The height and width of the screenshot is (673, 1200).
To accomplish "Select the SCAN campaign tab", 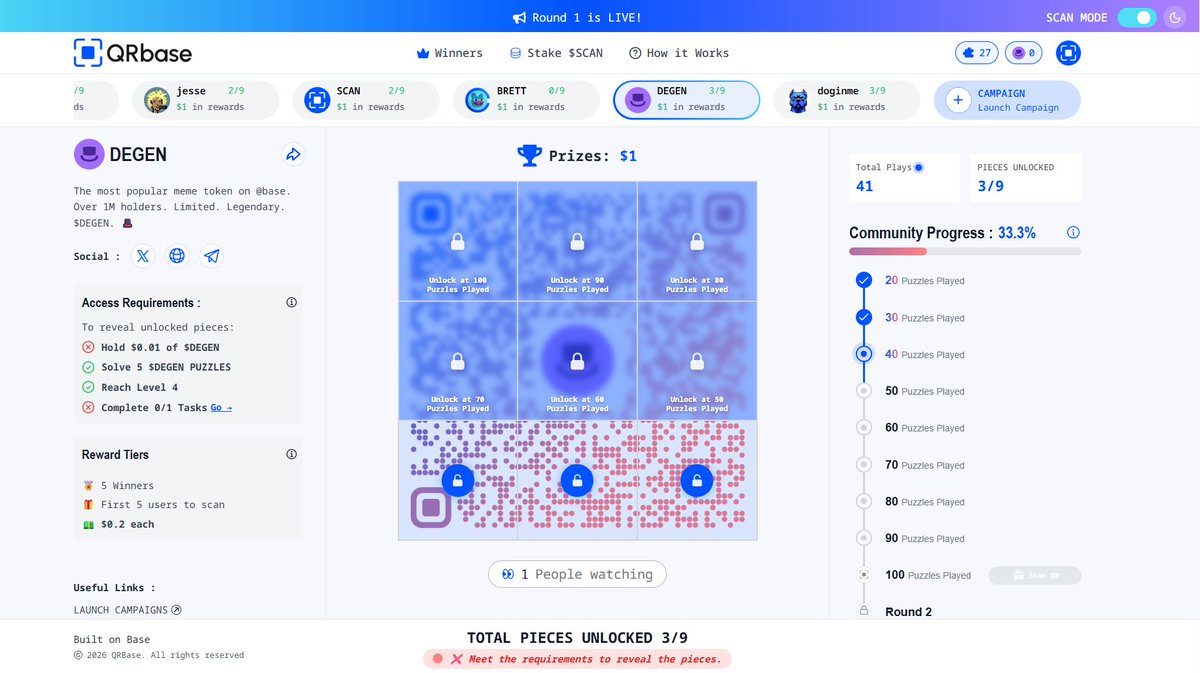I will pyautogui.click(x=365, y=99).
